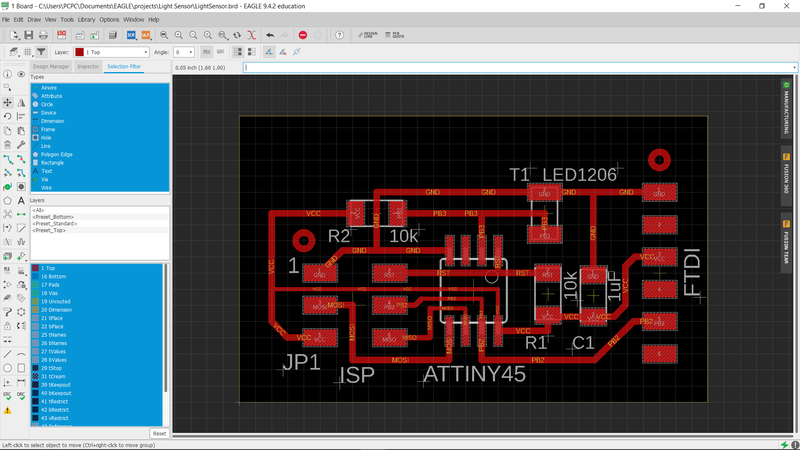Select the Ripup tool
Viewport: 800px width, 450px height.
pyautogui.click(x=21, y=159)
